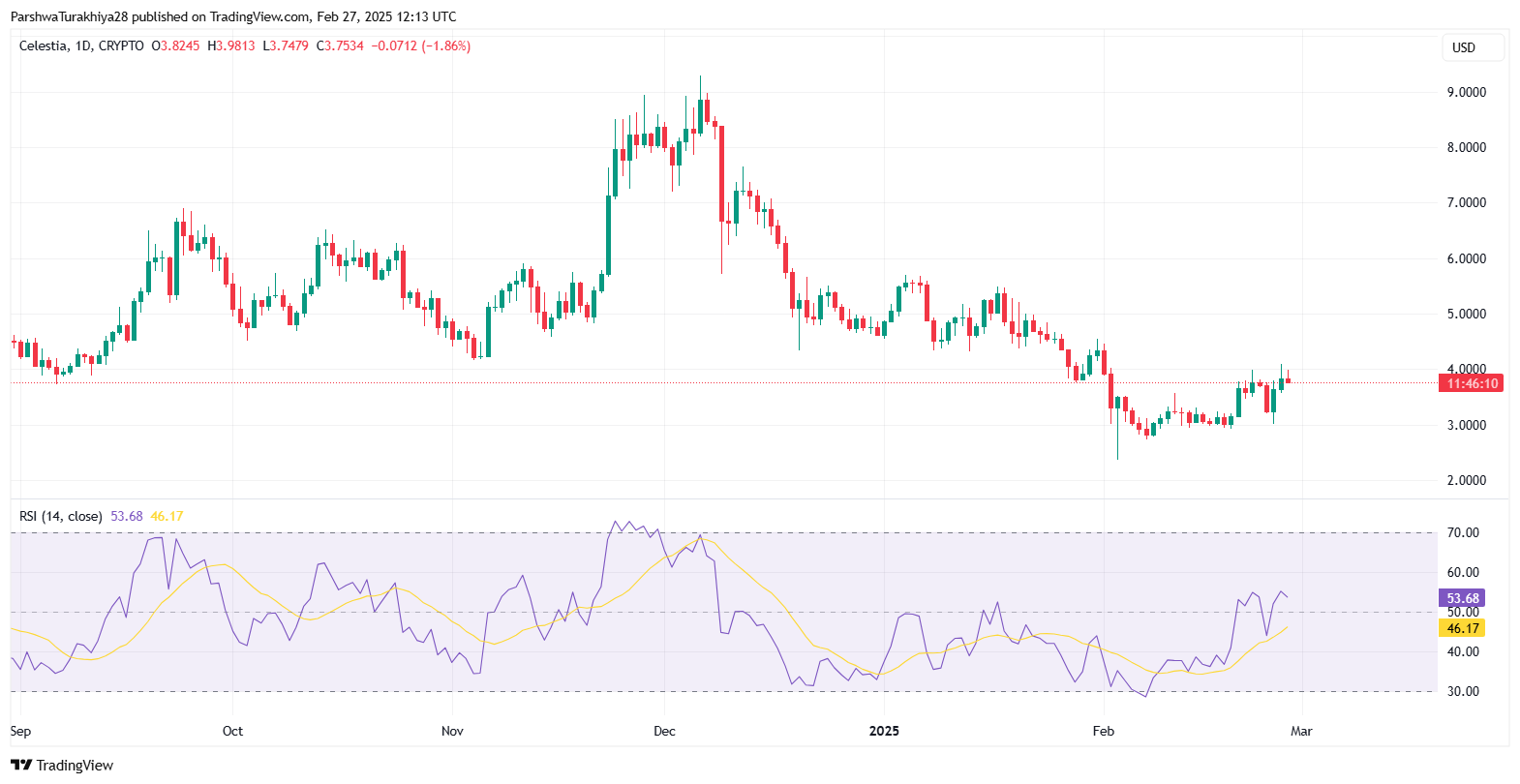This screenshot has width=1520, height=784.
Task: Click the Feb label on the time axis
Action: [1104, 731]
